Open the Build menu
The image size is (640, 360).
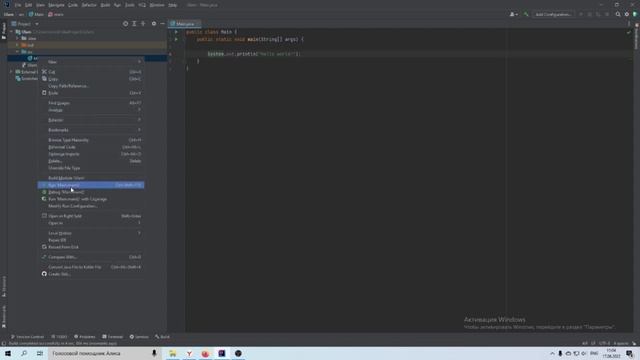coord(105,5)
